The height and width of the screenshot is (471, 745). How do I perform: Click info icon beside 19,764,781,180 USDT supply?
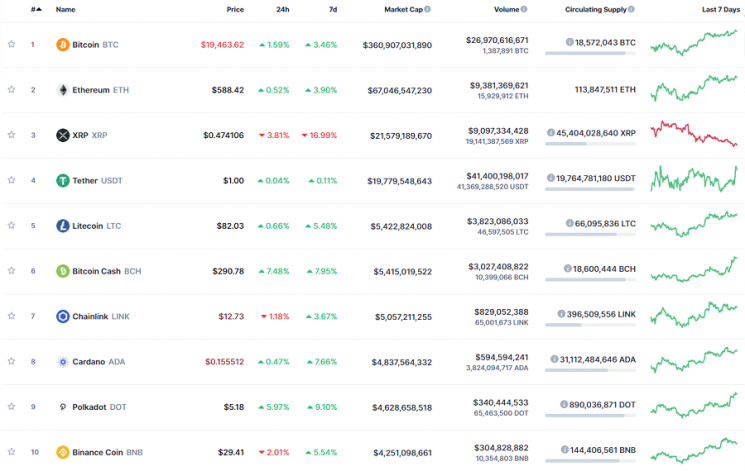point(551,178)
